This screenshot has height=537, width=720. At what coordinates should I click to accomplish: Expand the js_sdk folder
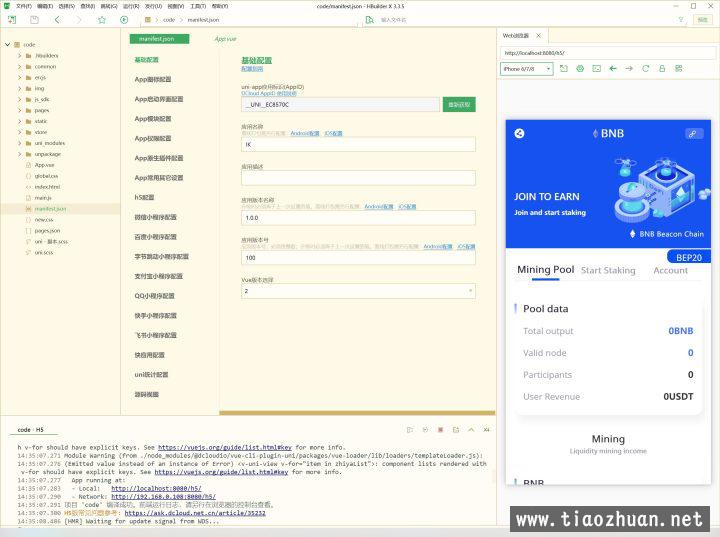(x=19, y=99)
